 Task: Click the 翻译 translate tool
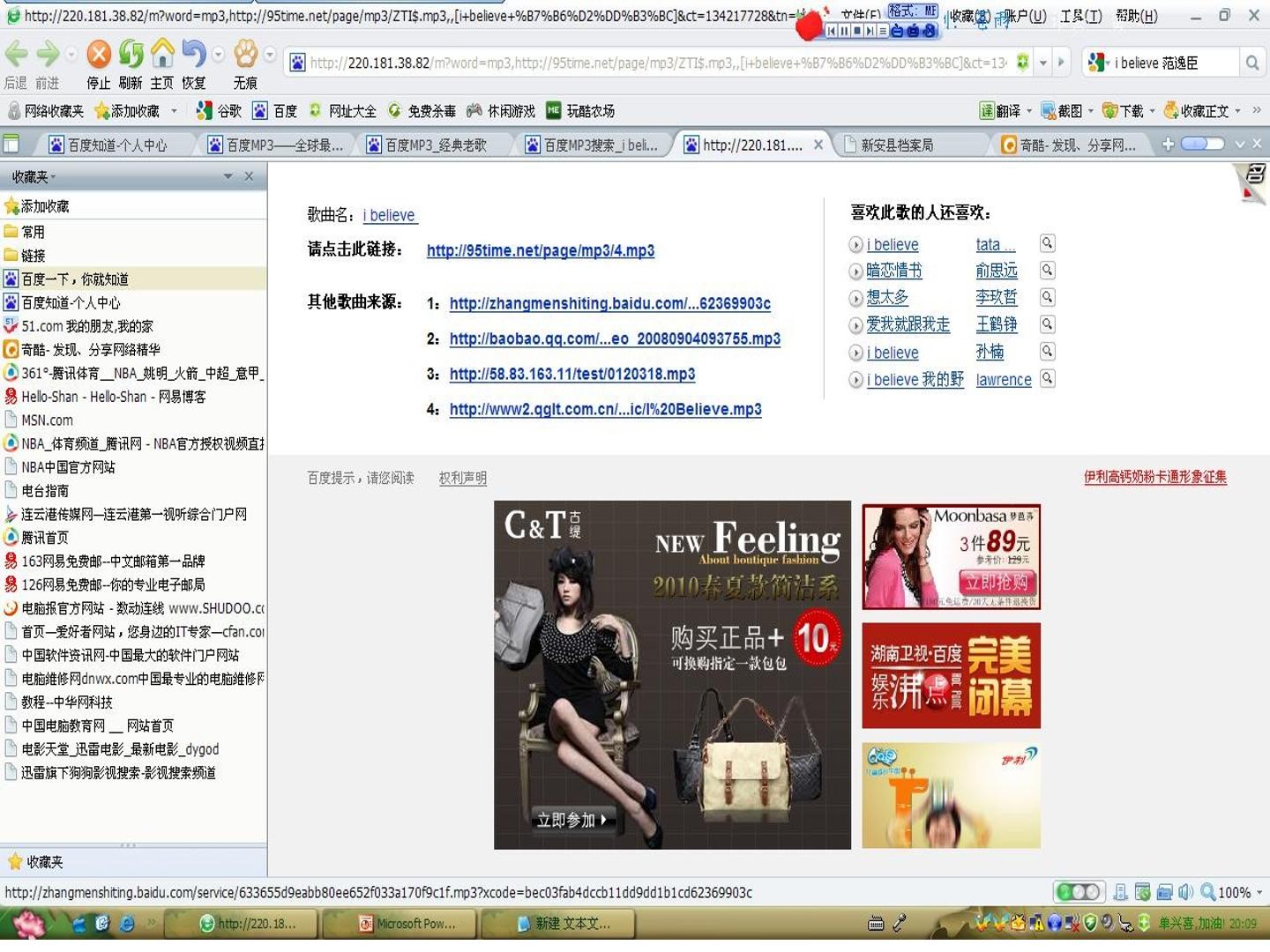pyautogui.click(x=1000, y=111)
